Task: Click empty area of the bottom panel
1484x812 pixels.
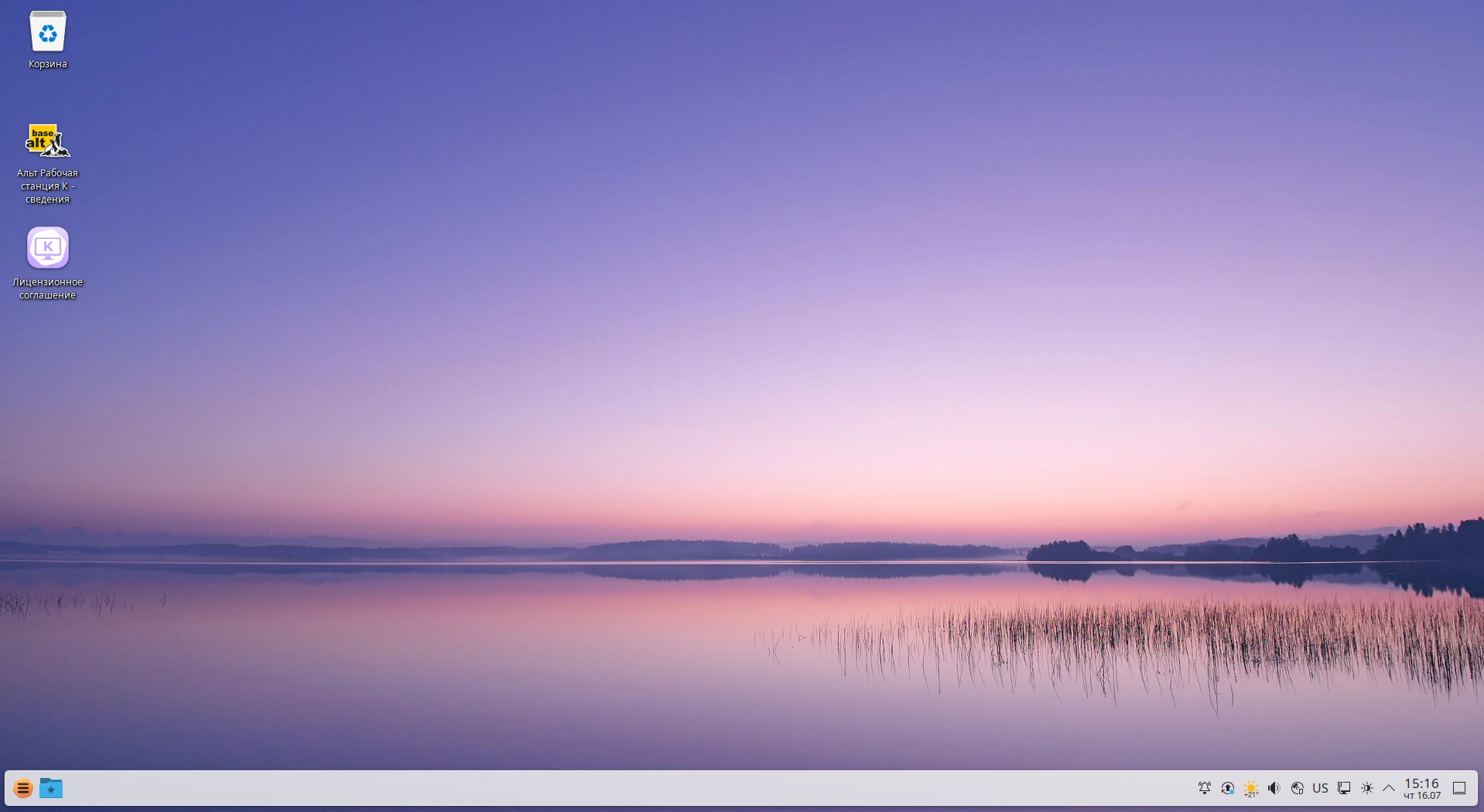Action: pos(619,789)
